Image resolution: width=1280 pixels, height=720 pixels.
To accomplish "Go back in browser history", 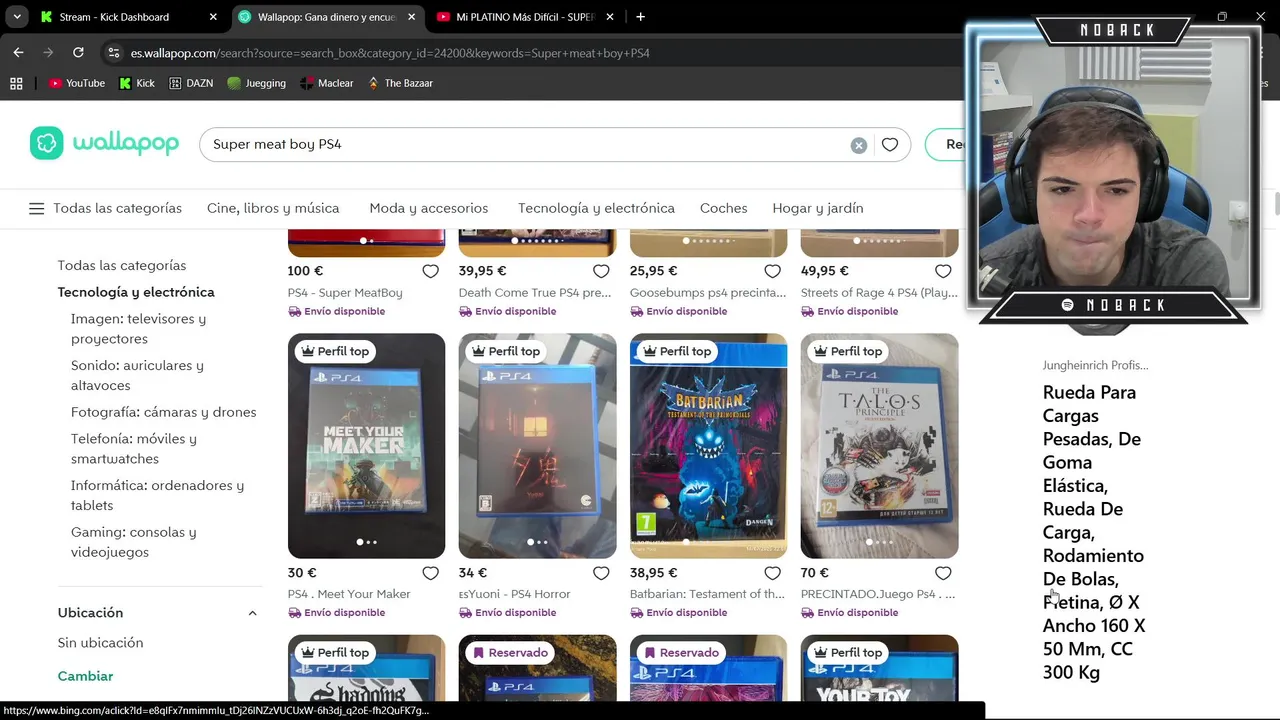I will [18, 53].
